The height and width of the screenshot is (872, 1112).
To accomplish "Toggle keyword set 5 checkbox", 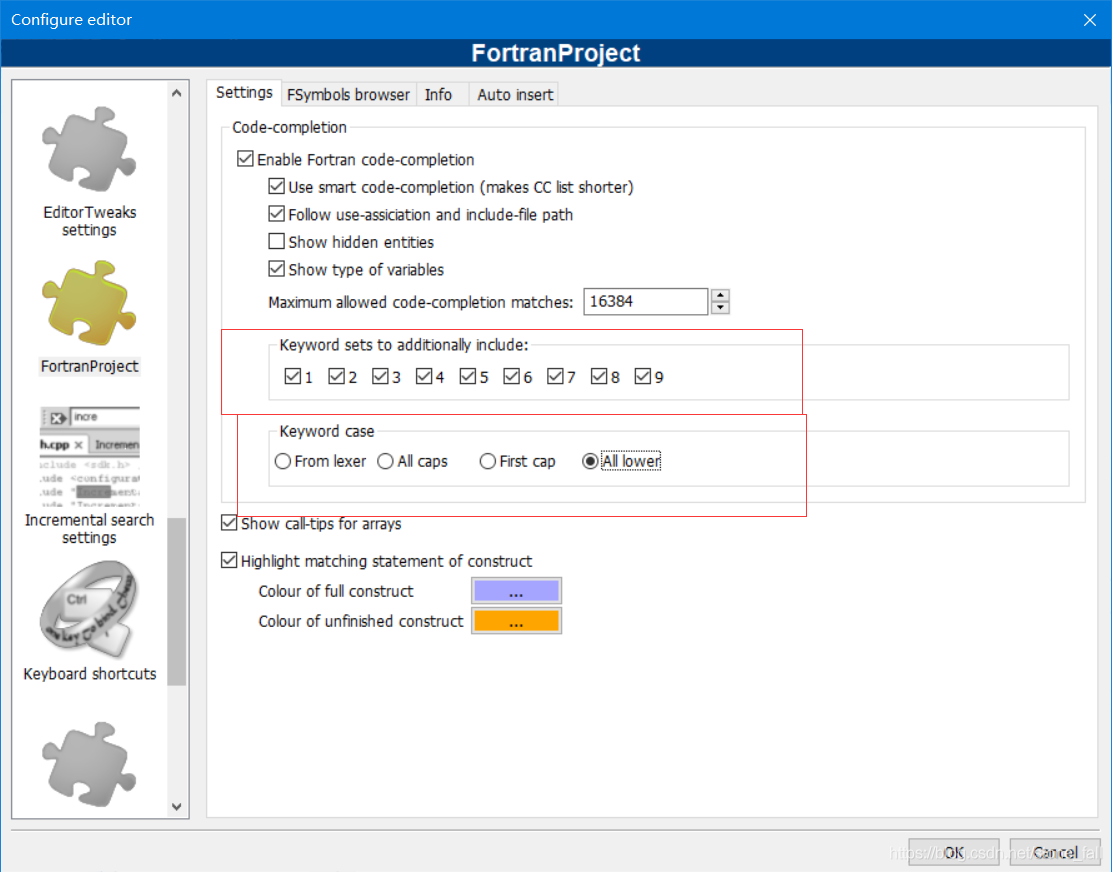I will (x=468, y=377).
